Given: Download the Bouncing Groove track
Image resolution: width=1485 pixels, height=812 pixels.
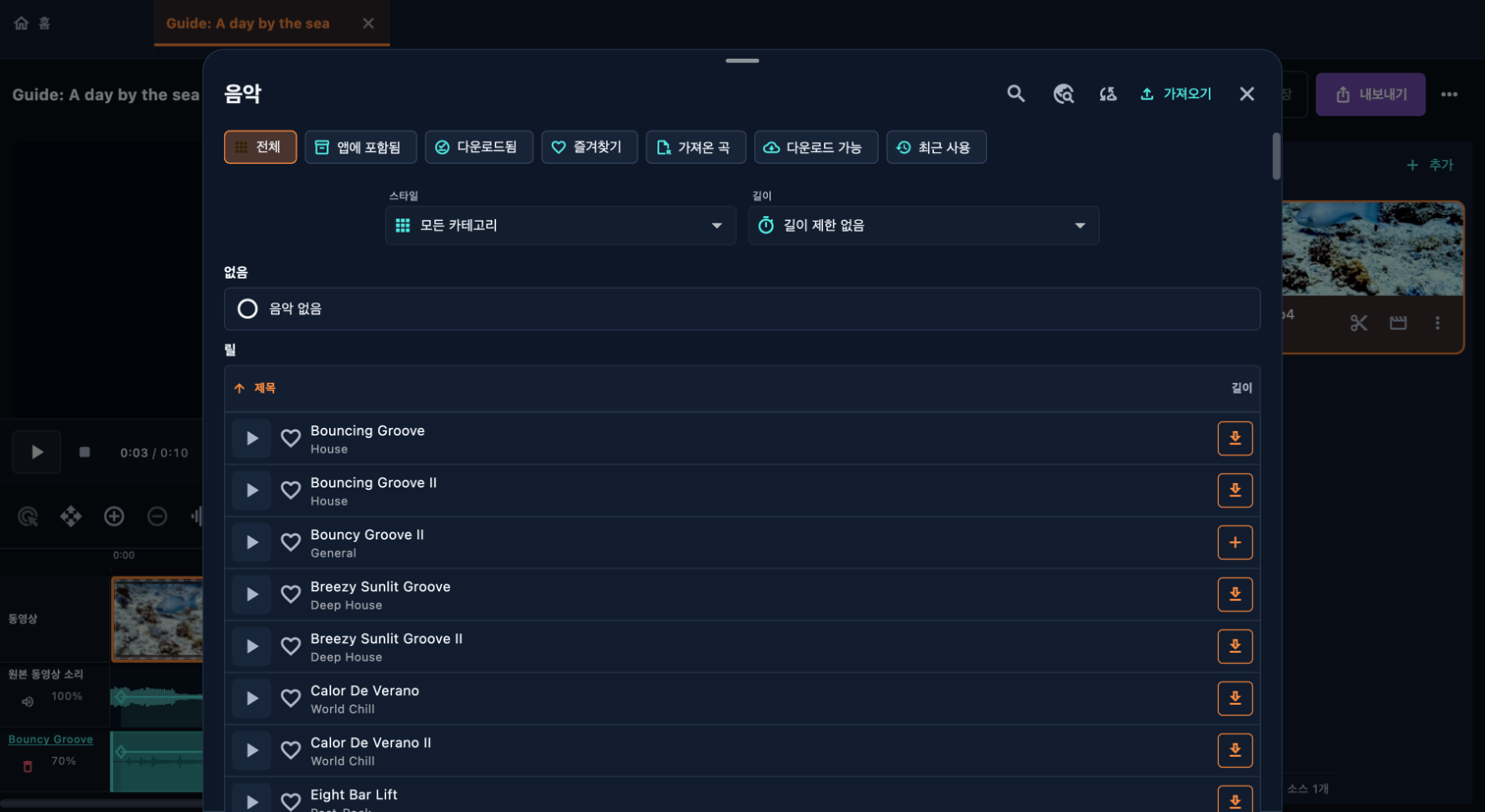Looking at the screenshot, I should coord(1235,438).
